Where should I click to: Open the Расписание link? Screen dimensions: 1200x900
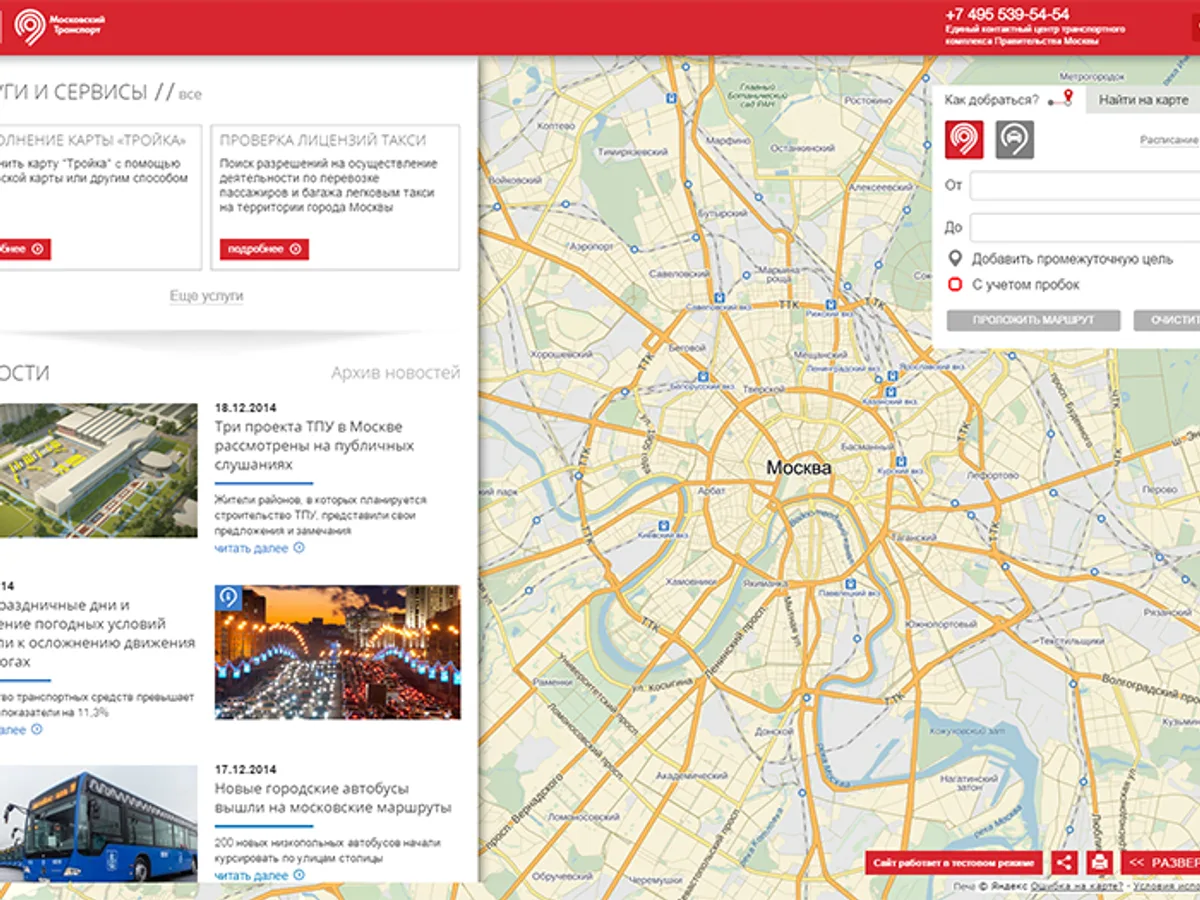pyautogui.click(x=1169, y=141)
